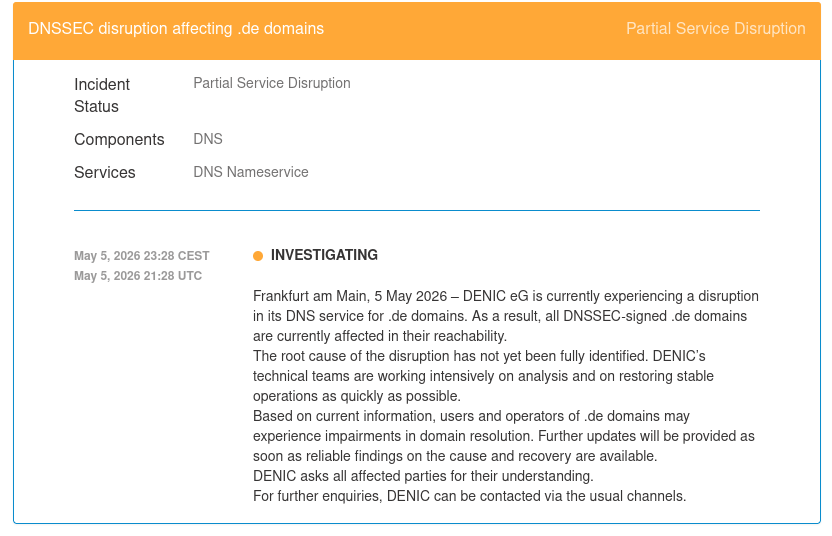
Task: Click the May 5, 2026 21:28 UTC timestamp
Action: (138, 276)
